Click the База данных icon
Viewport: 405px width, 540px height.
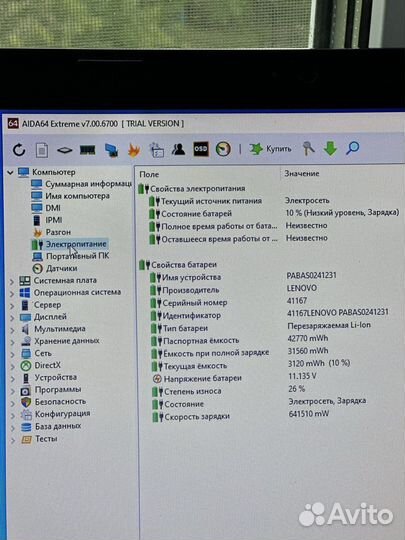pos(26,427)
